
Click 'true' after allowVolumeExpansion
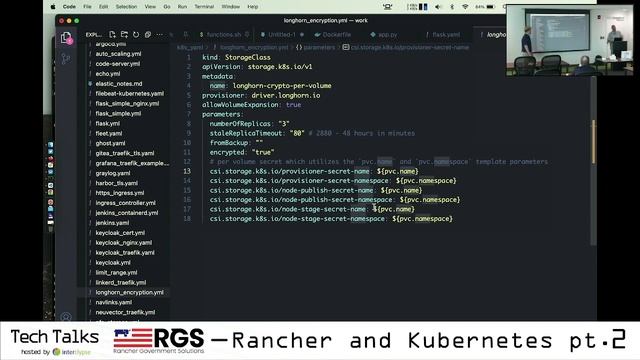point(293,105)
